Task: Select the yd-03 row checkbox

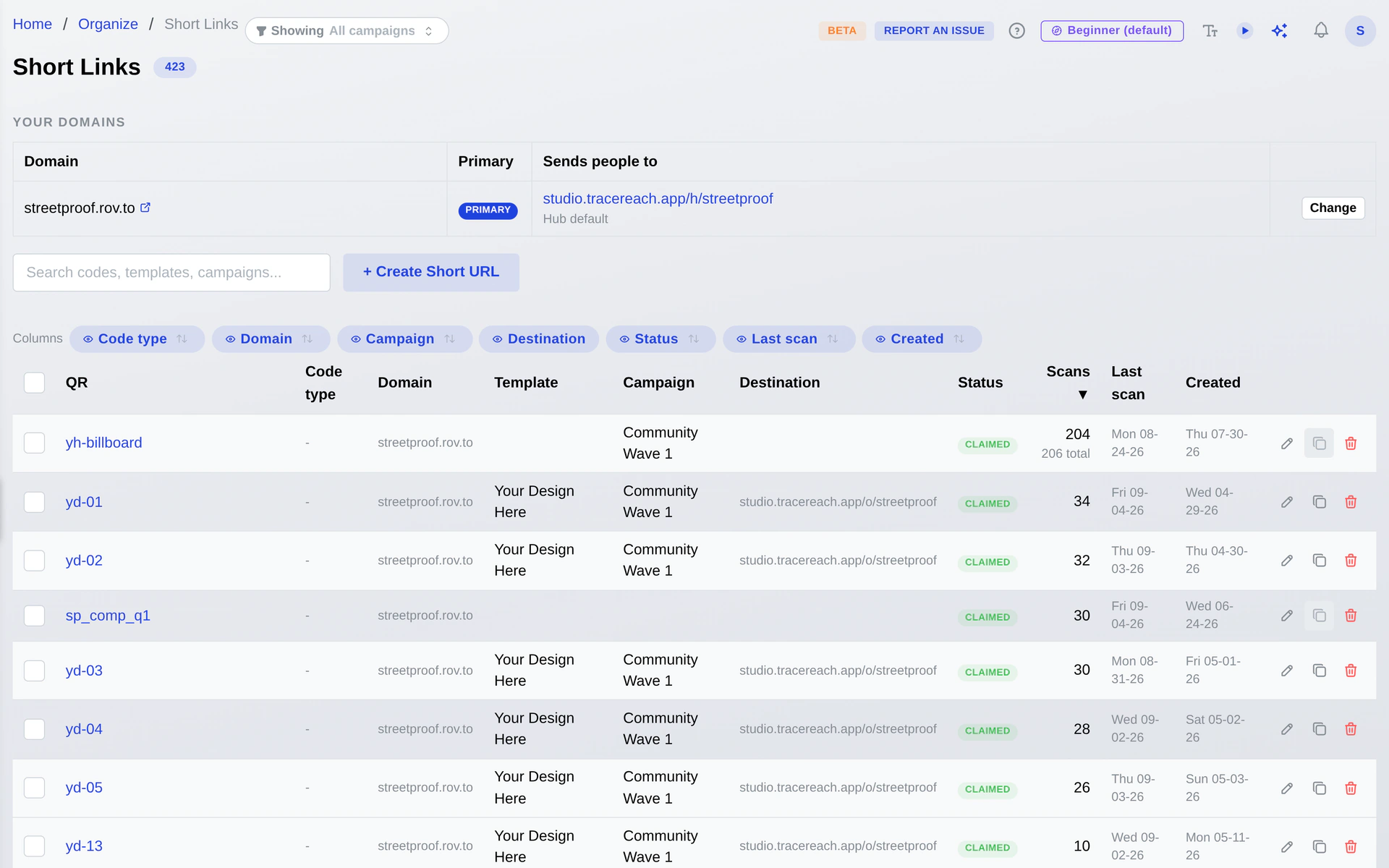Action: click(x=34, y=671)
